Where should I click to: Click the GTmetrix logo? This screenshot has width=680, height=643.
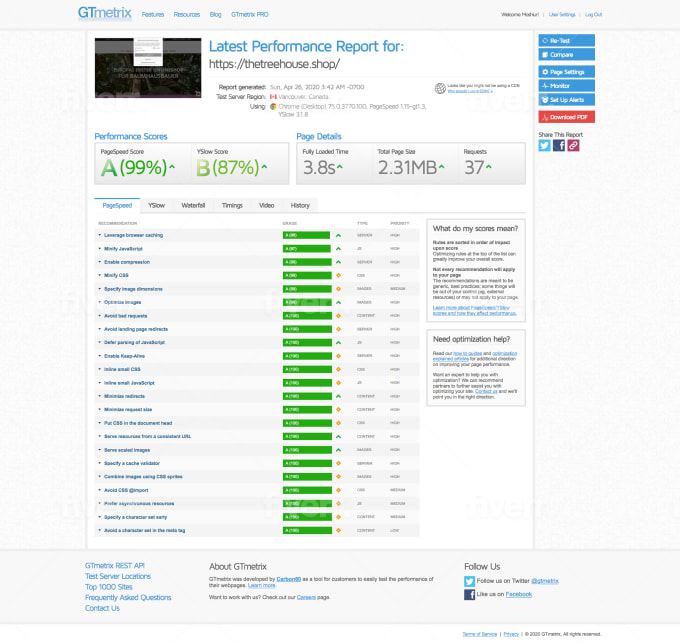(105, 13)
